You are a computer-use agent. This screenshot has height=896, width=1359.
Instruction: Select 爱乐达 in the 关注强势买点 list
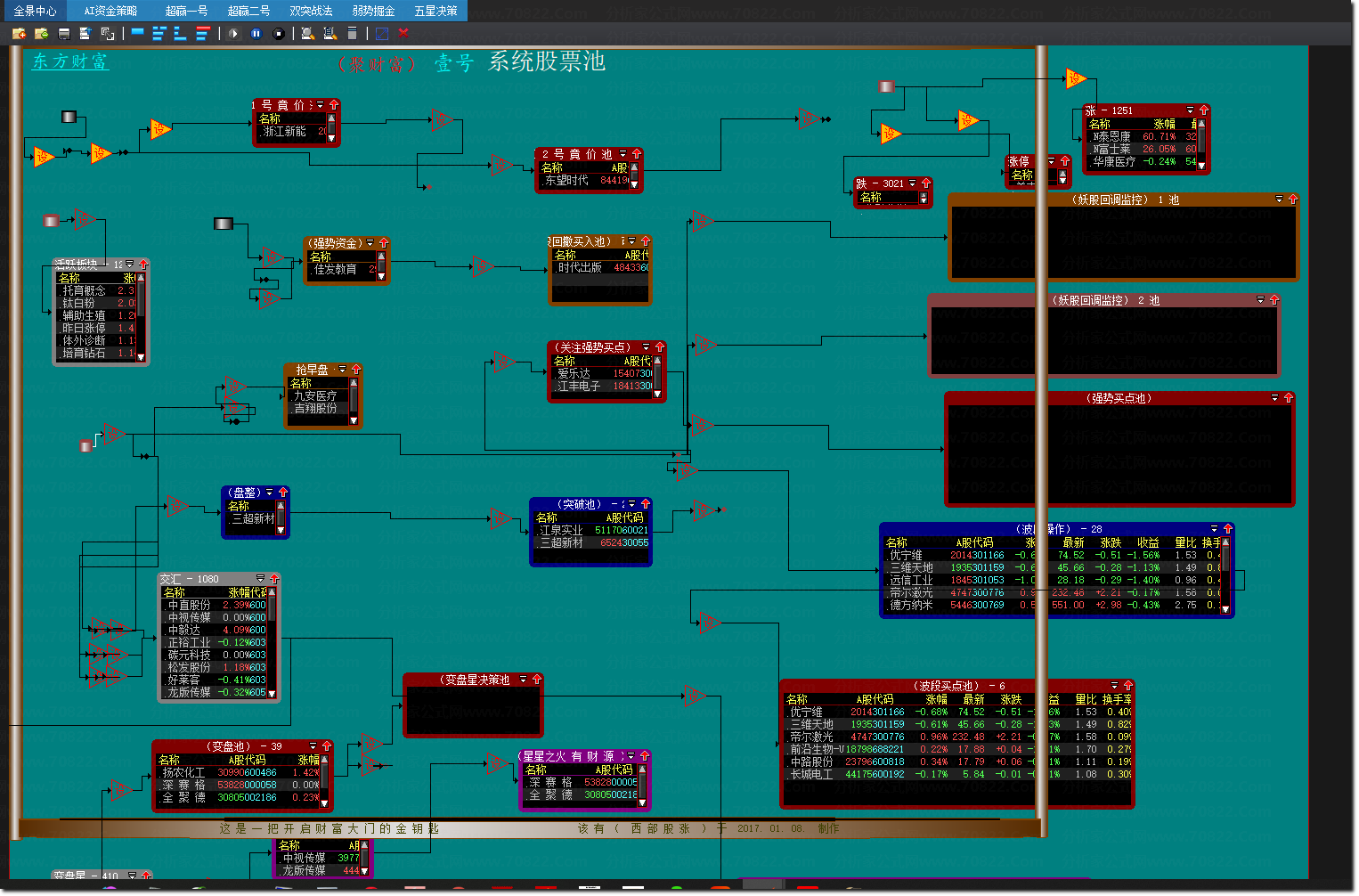(574, 373)
